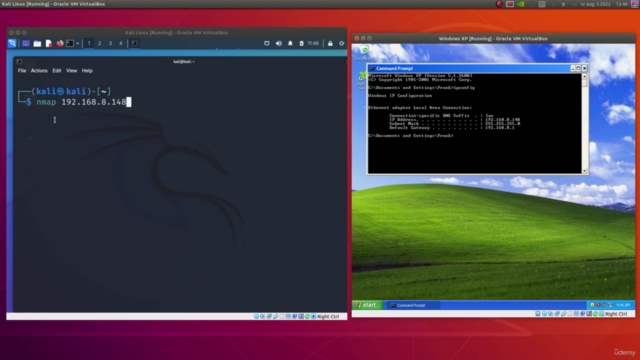Open the Kali applications menu dragon icon
The image size is (640, 360).
tap(12, 43)
